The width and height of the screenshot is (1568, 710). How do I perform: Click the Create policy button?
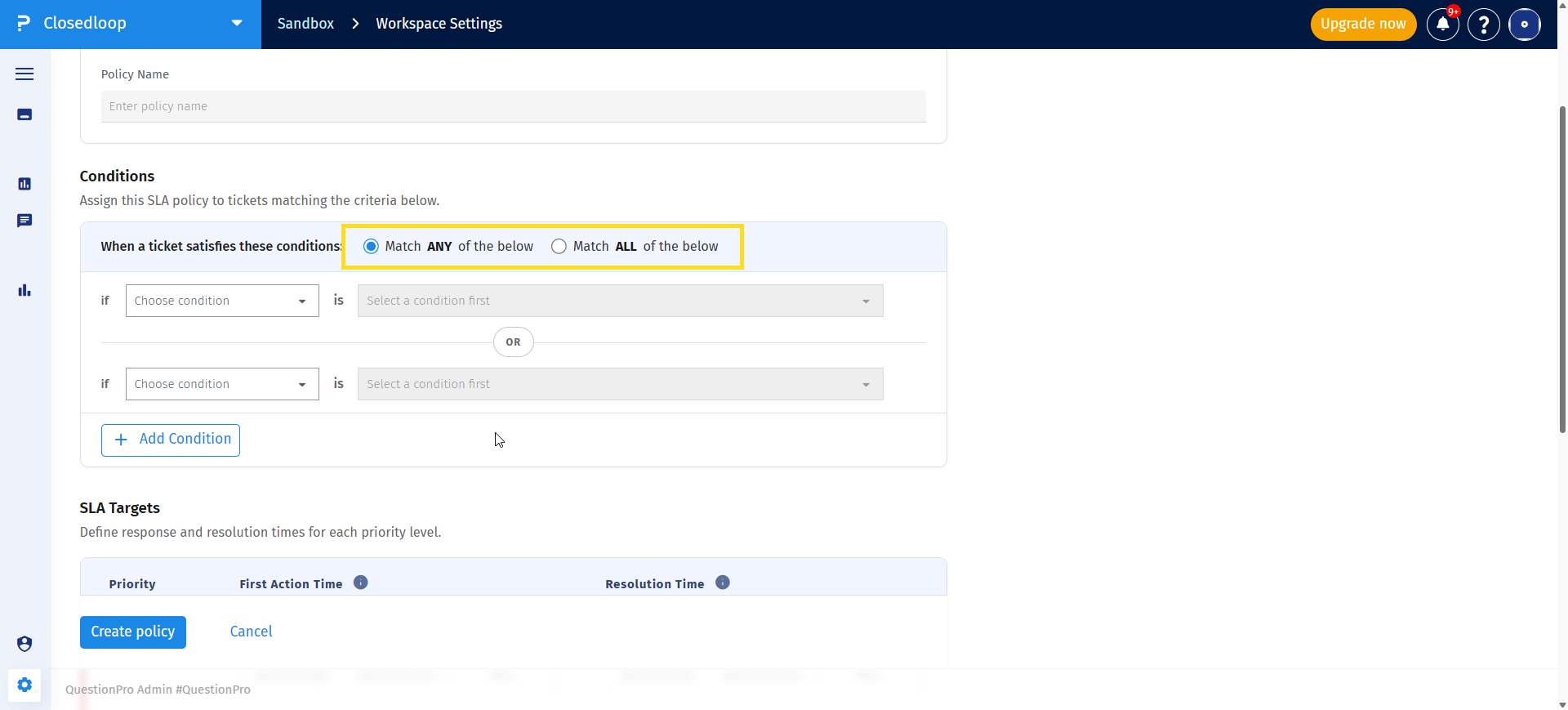(x=133, y=632)
